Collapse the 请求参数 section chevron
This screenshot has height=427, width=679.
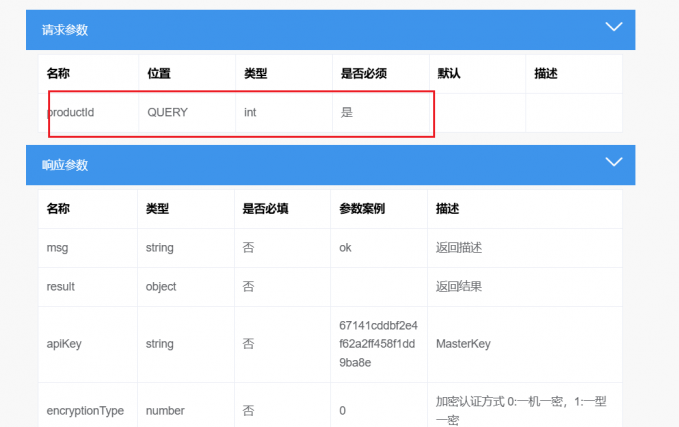pos(614,27)
